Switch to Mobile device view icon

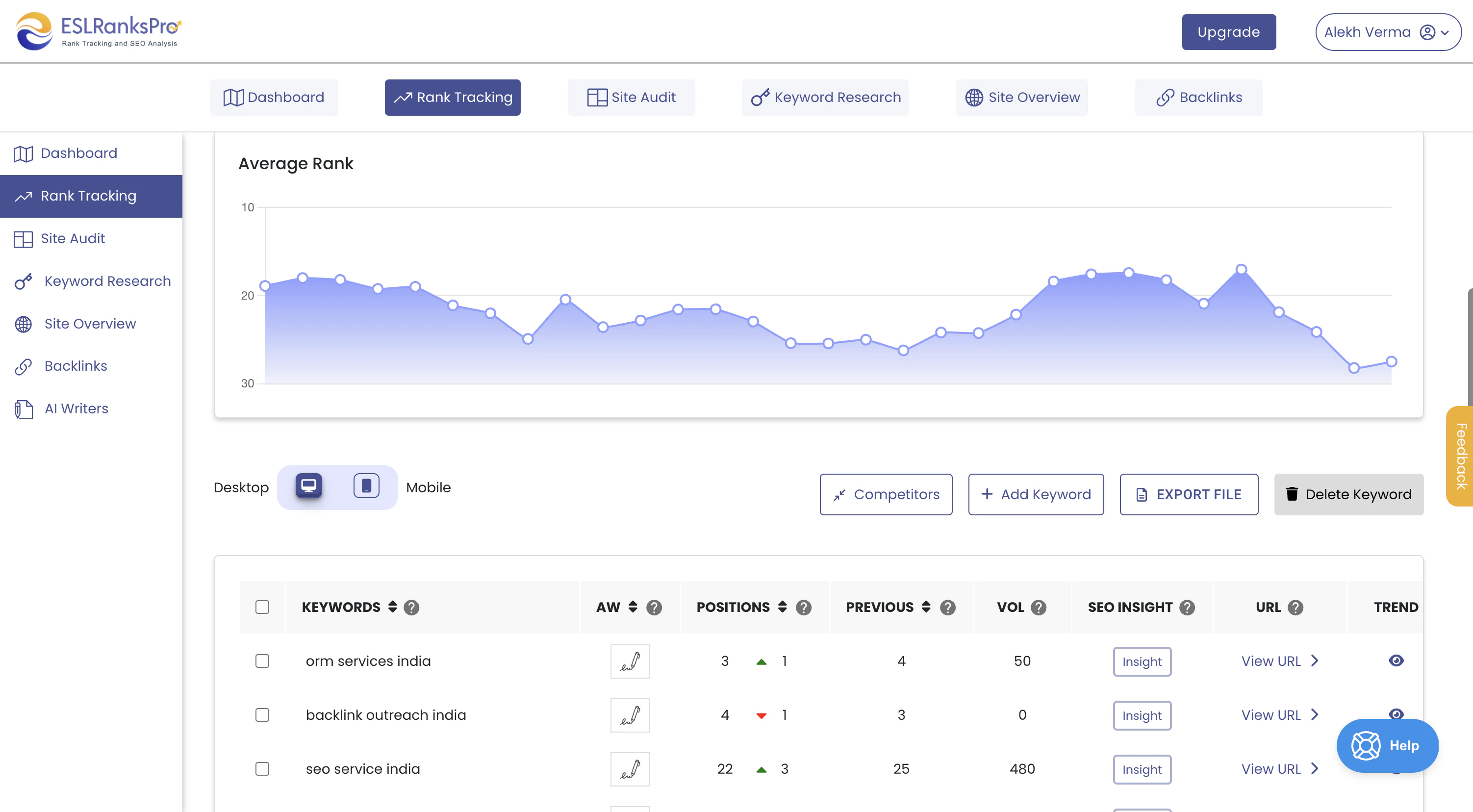366,486
